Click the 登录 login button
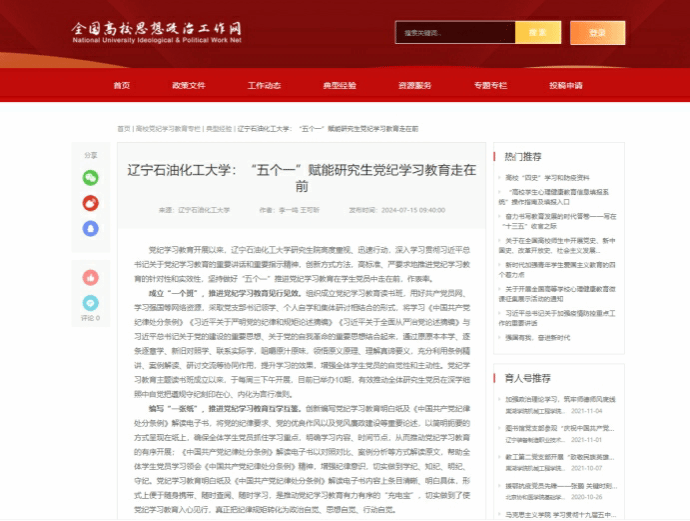This screenshot has width=690, height=521. click(x=598, y=33)
